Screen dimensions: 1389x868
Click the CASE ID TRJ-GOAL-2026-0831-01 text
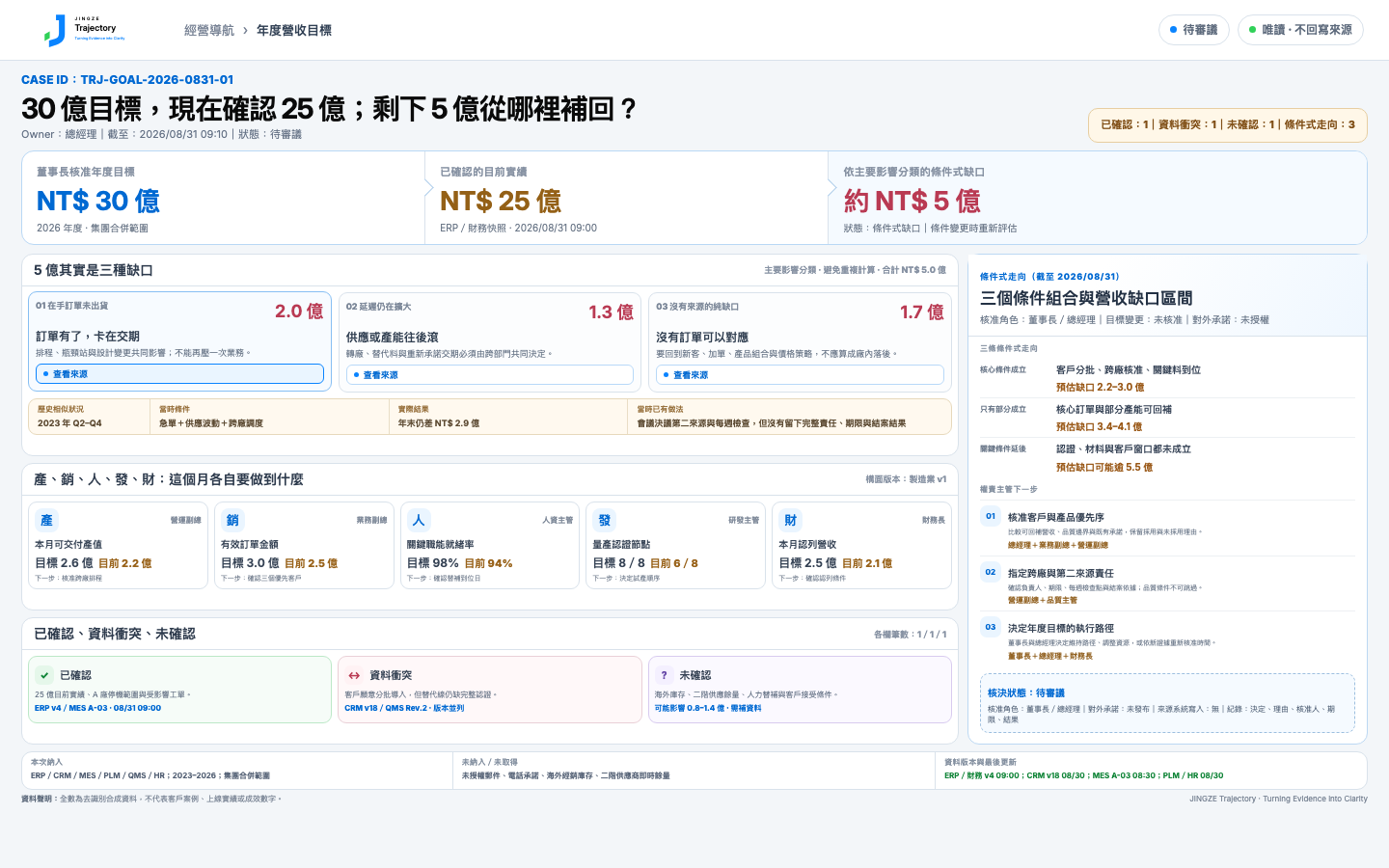(x=127, y=80)
